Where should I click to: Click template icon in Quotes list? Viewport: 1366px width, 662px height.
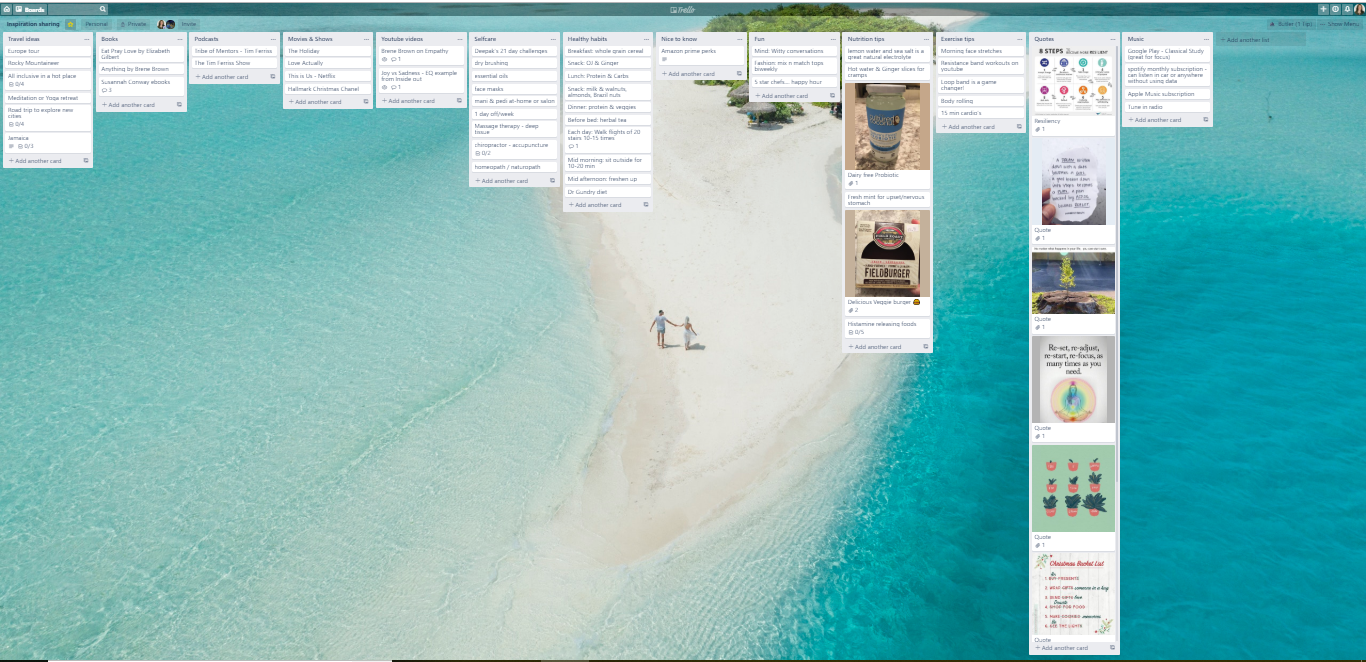tap(1113, 648)
